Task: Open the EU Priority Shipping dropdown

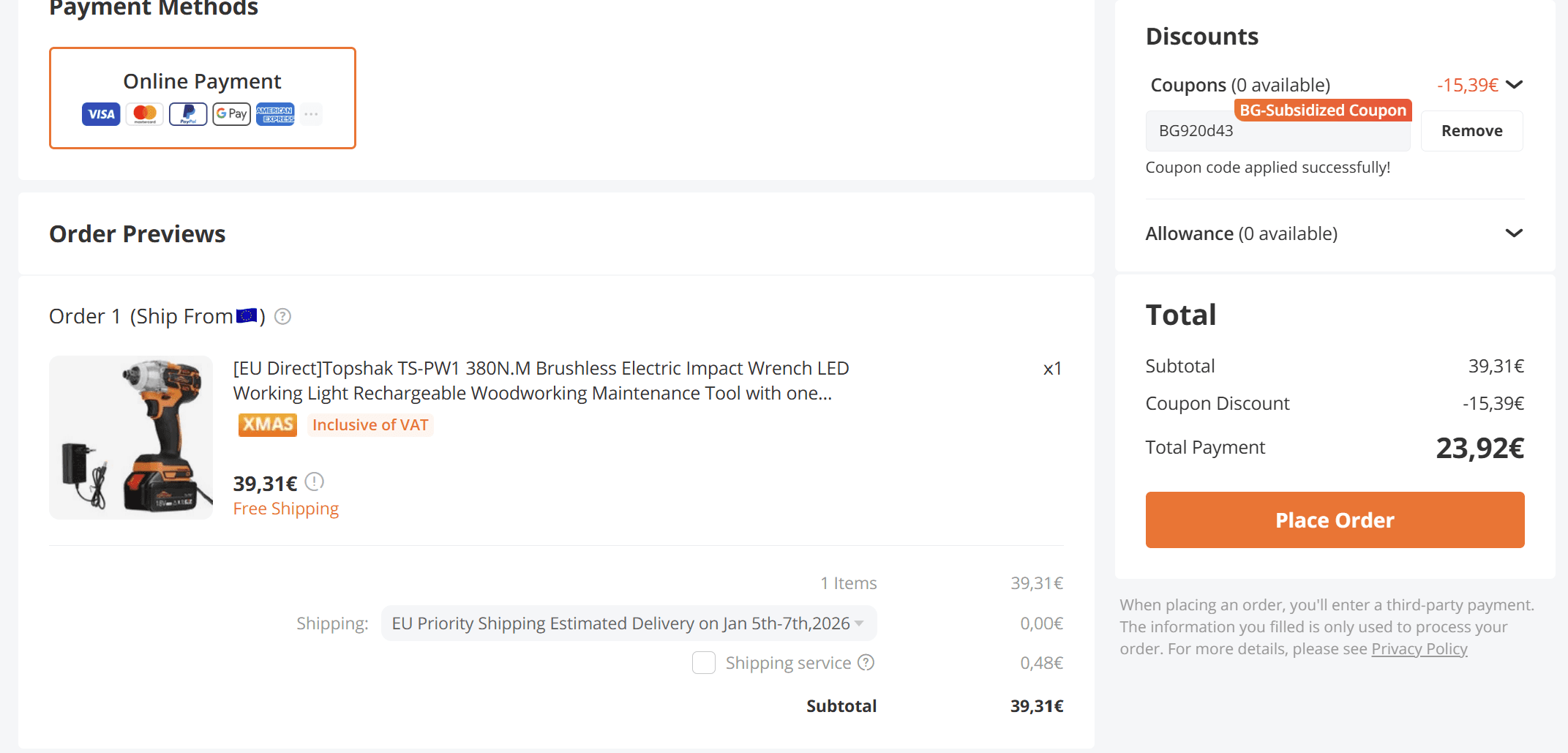Action: pyautogui.click(x=629, y=623)
